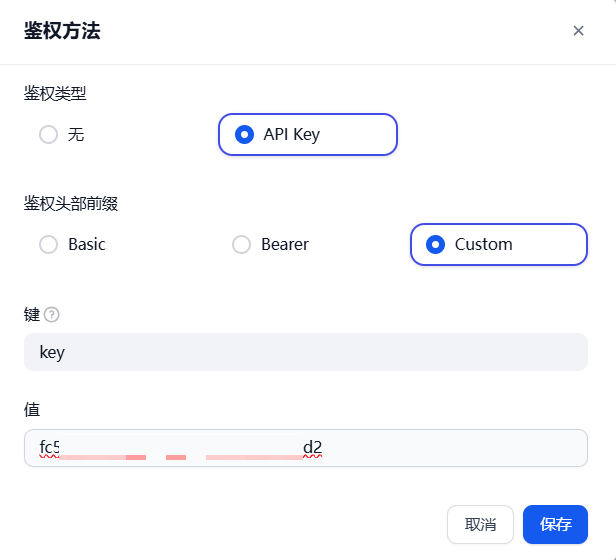Save settings with the 保存 button
The image size is (616, 560).
click(x=555, y=524)
